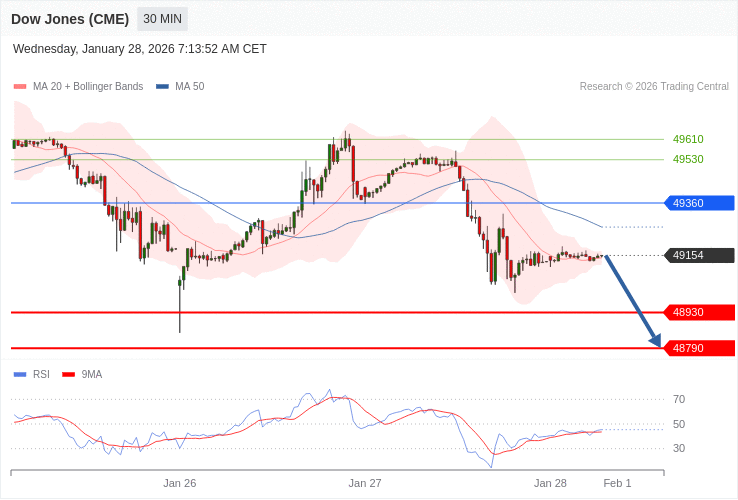Click the 49610 resistance level label
This screenshot has width=738, height=500.
coord(688,139)
